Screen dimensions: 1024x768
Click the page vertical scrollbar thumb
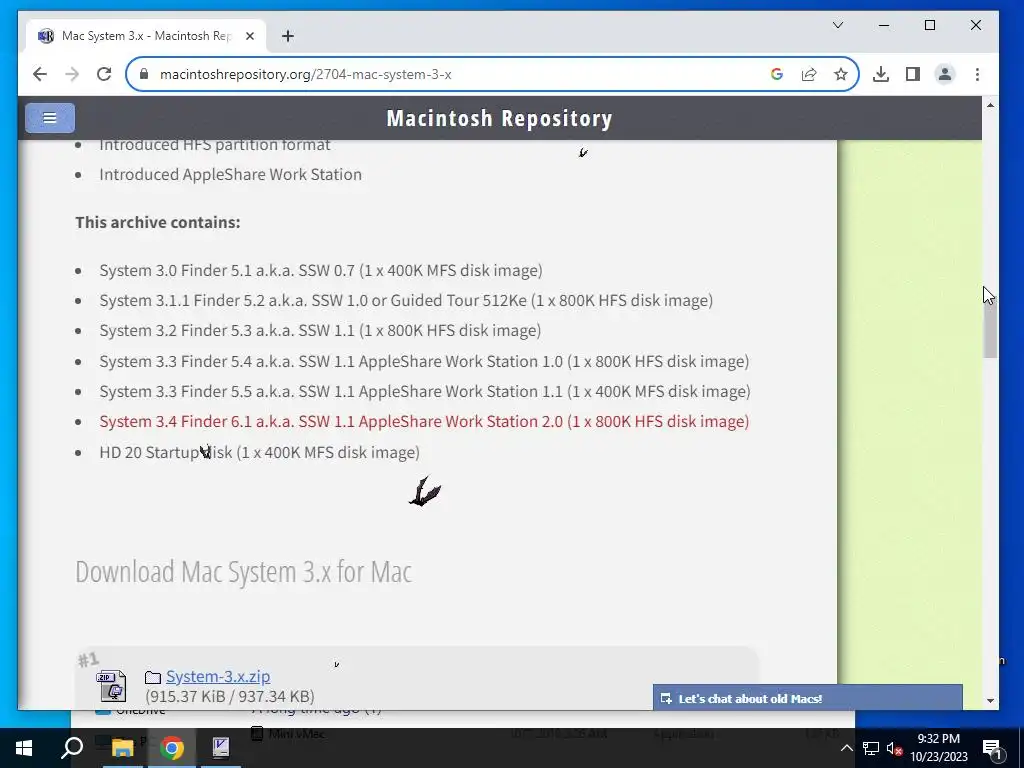(x=991, y=327)
